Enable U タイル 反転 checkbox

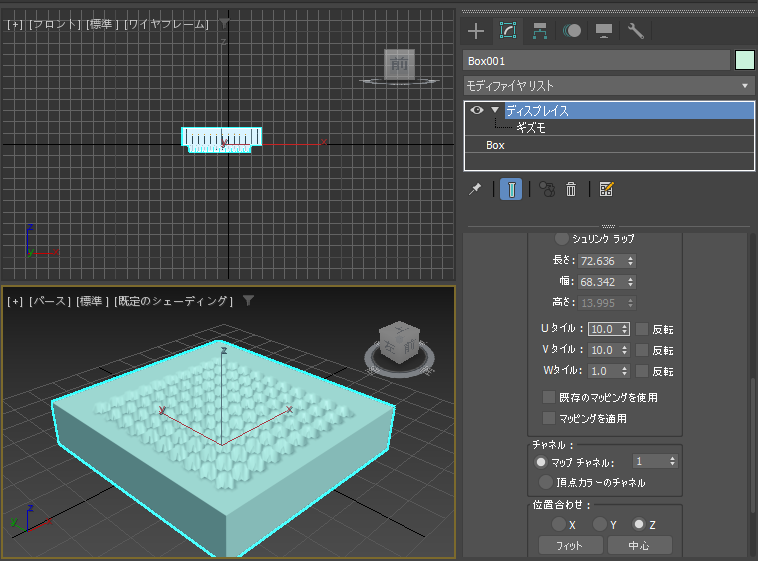642,329
